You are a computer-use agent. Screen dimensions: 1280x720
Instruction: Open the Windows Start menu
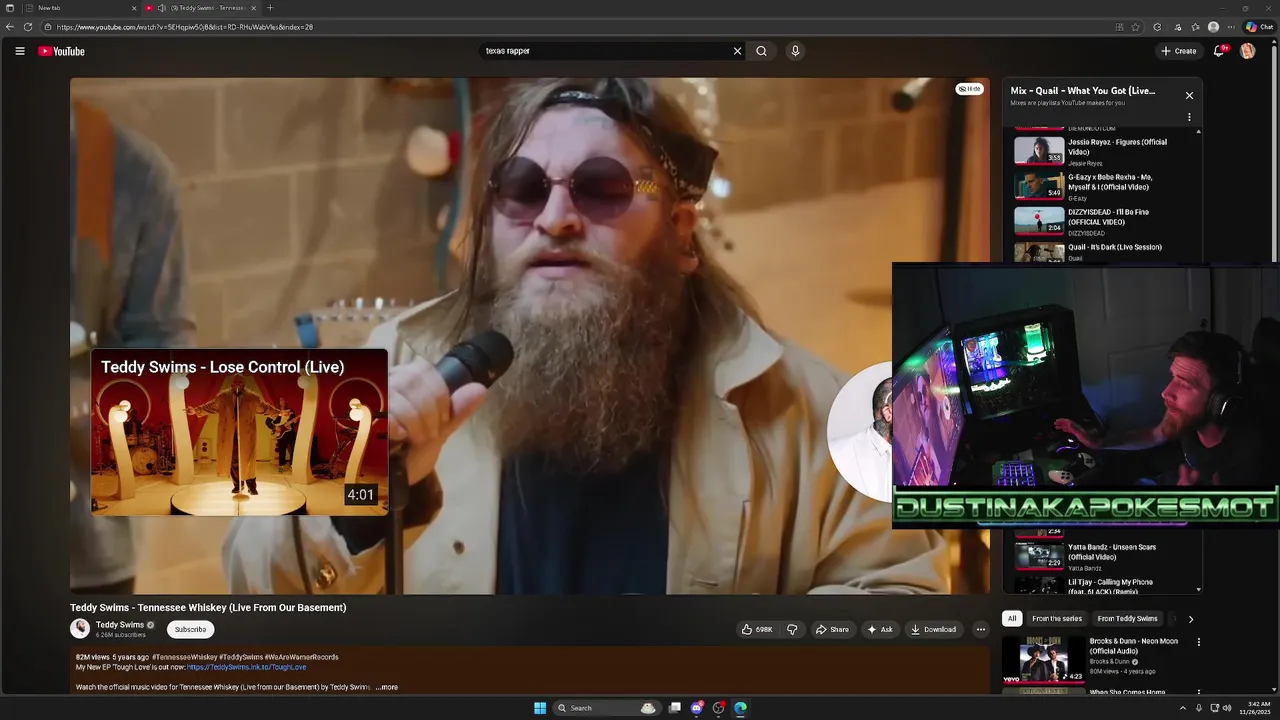[x=540, y=708]
